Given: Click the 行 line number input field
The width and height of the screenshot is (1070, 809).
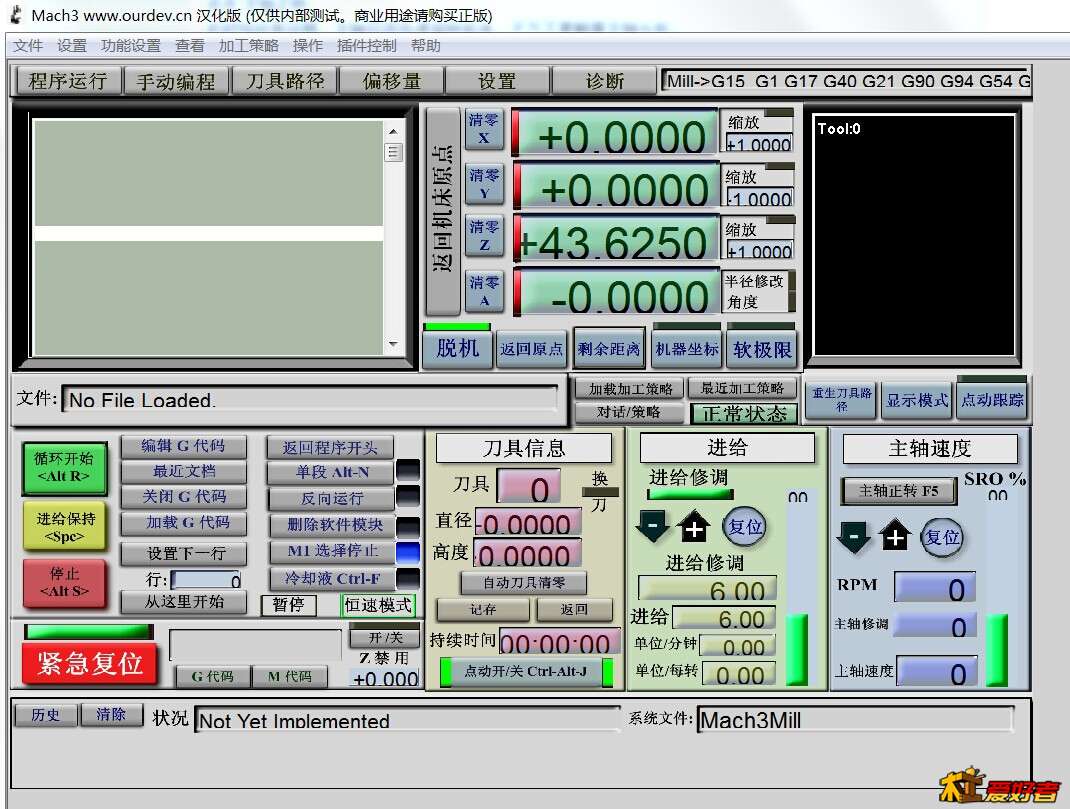Looking at the screenshot, I should [x=205, y=580].
